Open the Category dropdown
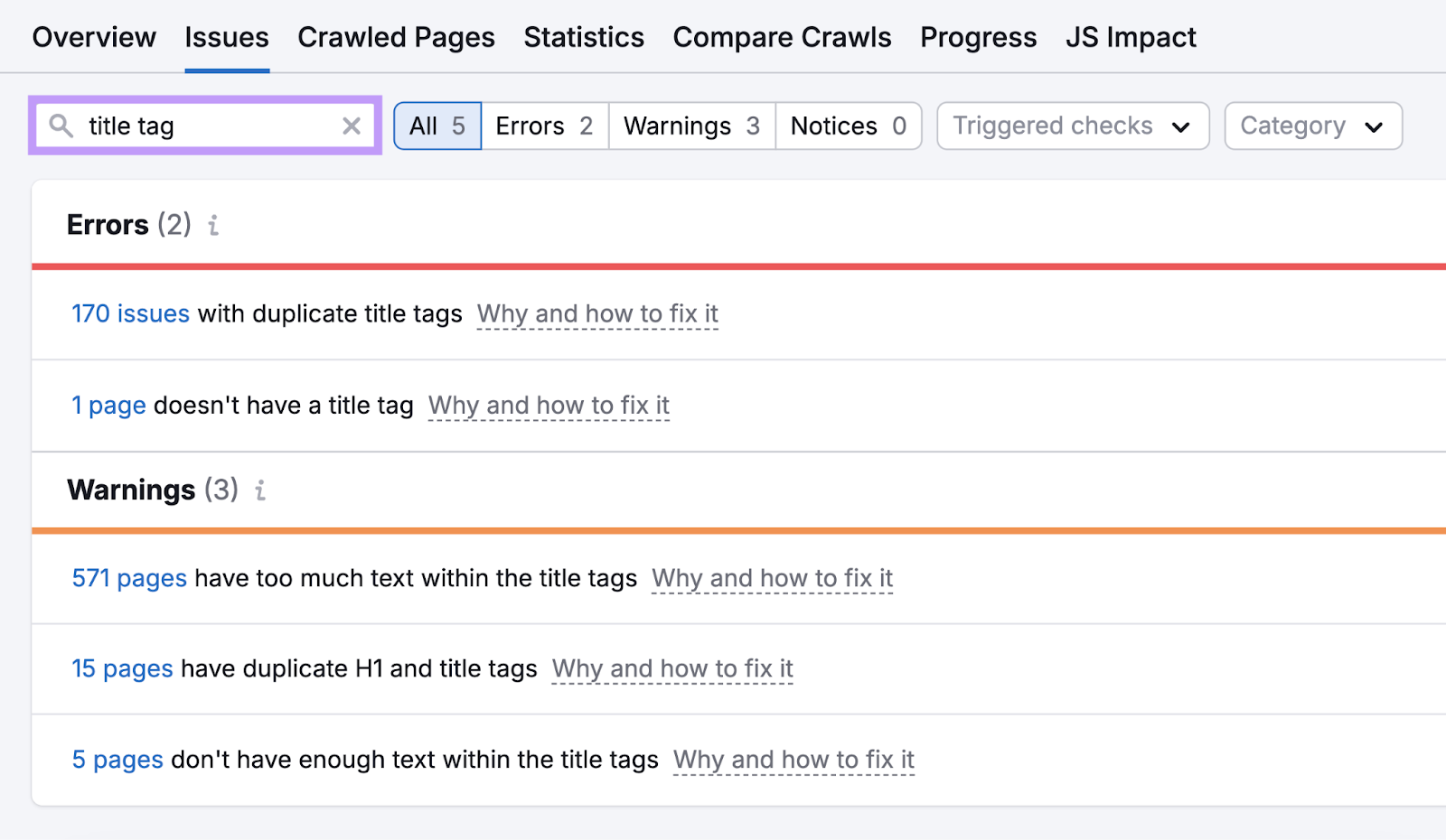The width and height of the screenshot is (1446, 840). click(x=1312, y=126)
